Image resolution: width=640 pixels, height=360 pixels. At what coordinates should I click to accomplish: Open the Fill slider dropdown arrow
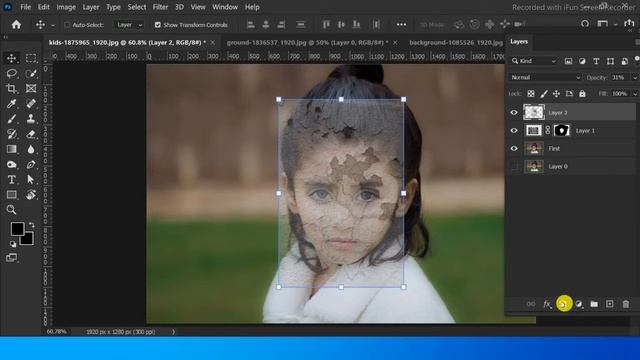pyautogui.click(x=635, y=94)
